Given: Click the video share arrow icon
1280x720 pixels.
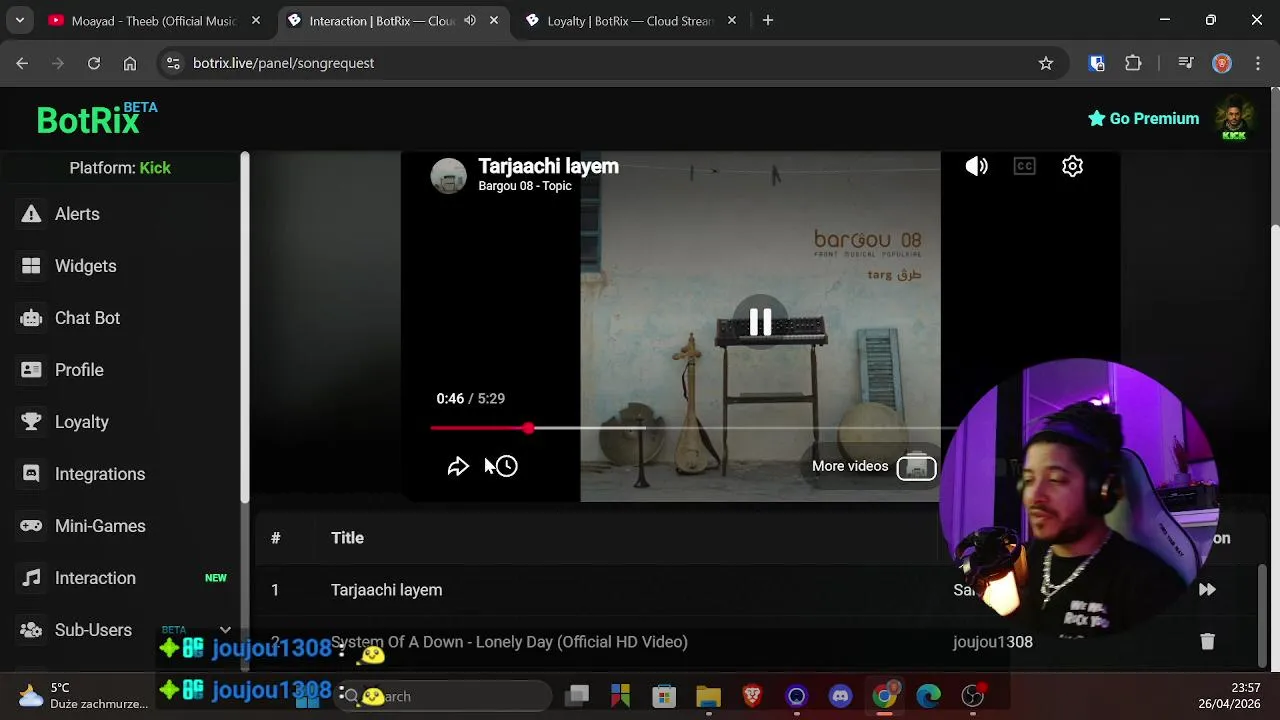Looking at the screenshot, I should click(458, 466).
